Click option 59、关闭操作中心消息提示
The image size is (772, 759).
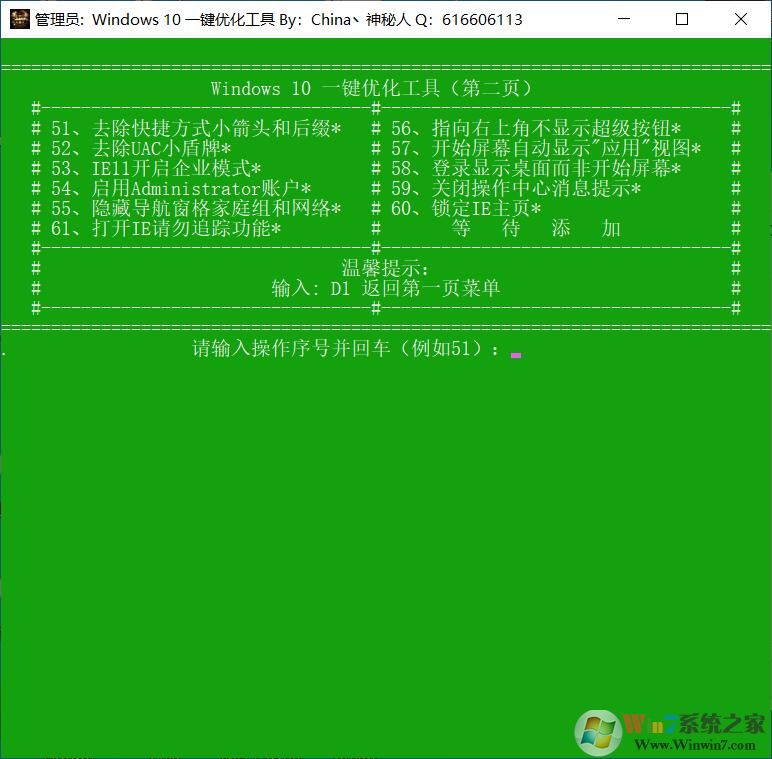click(x=515, y=189)
